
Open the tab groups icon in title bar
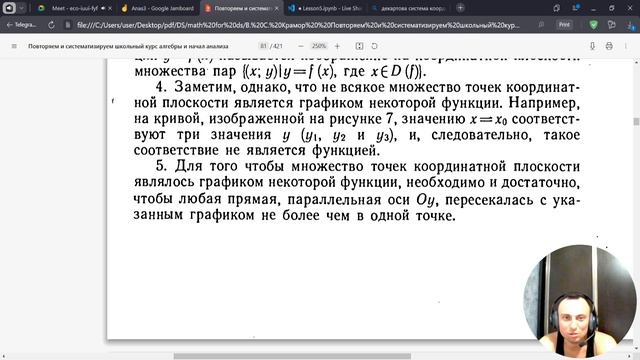coord(556,8)
